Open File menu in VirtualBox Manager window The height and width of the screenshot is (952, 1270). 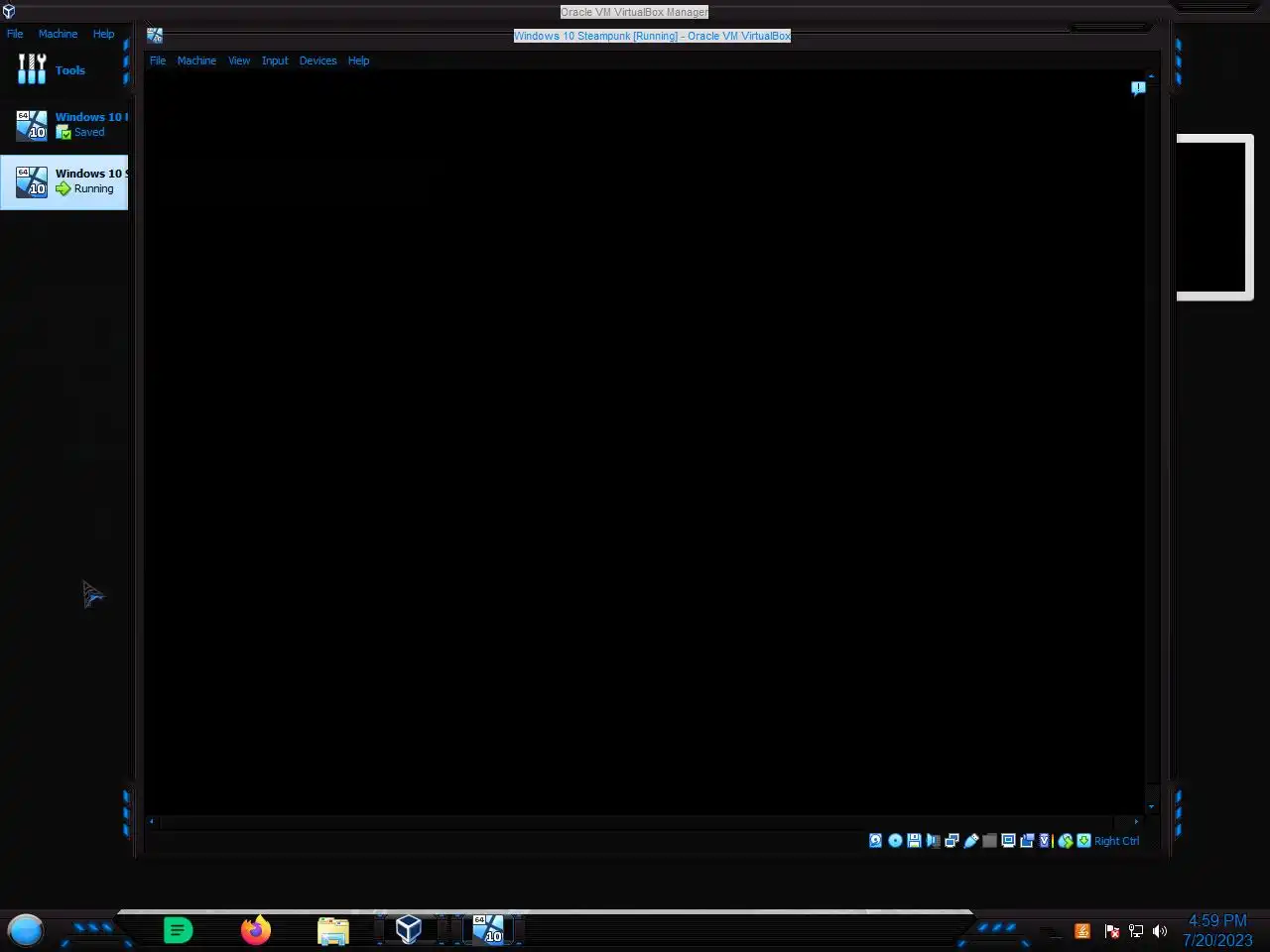pyautogui.click(x=15, y=34)
